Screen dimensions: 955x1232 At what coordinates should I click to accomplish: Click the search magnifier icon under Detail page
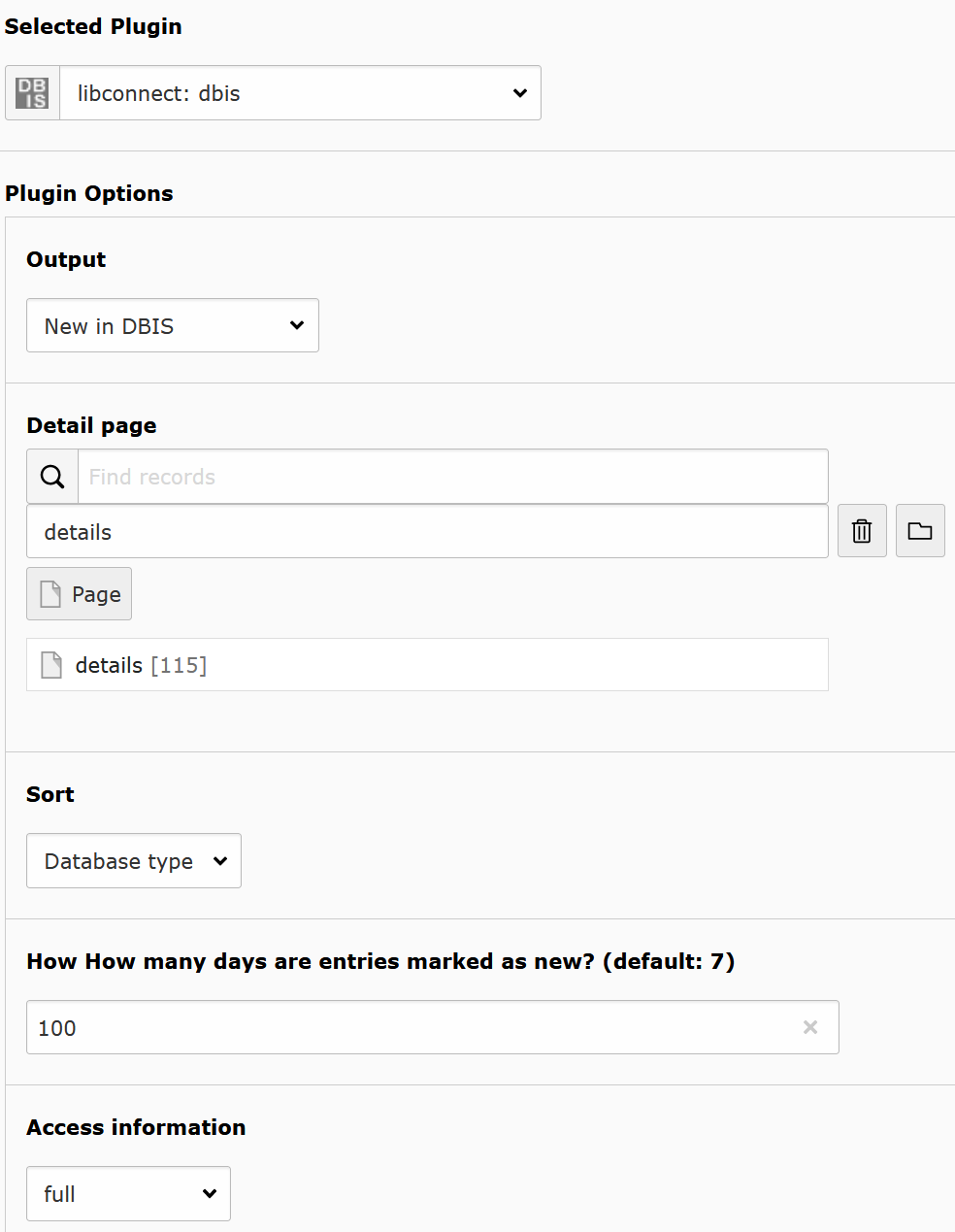coord(50,476)
